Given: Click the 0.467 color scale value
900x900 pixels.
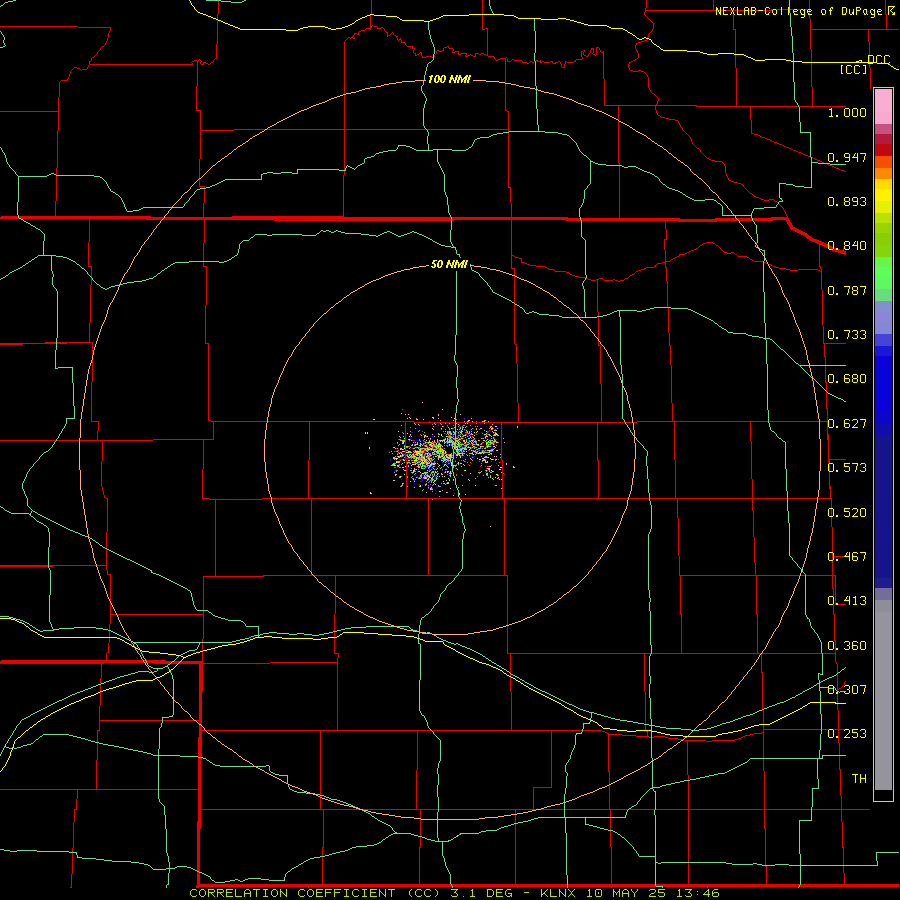Looking at the screenshot, I should coord(847,557).
